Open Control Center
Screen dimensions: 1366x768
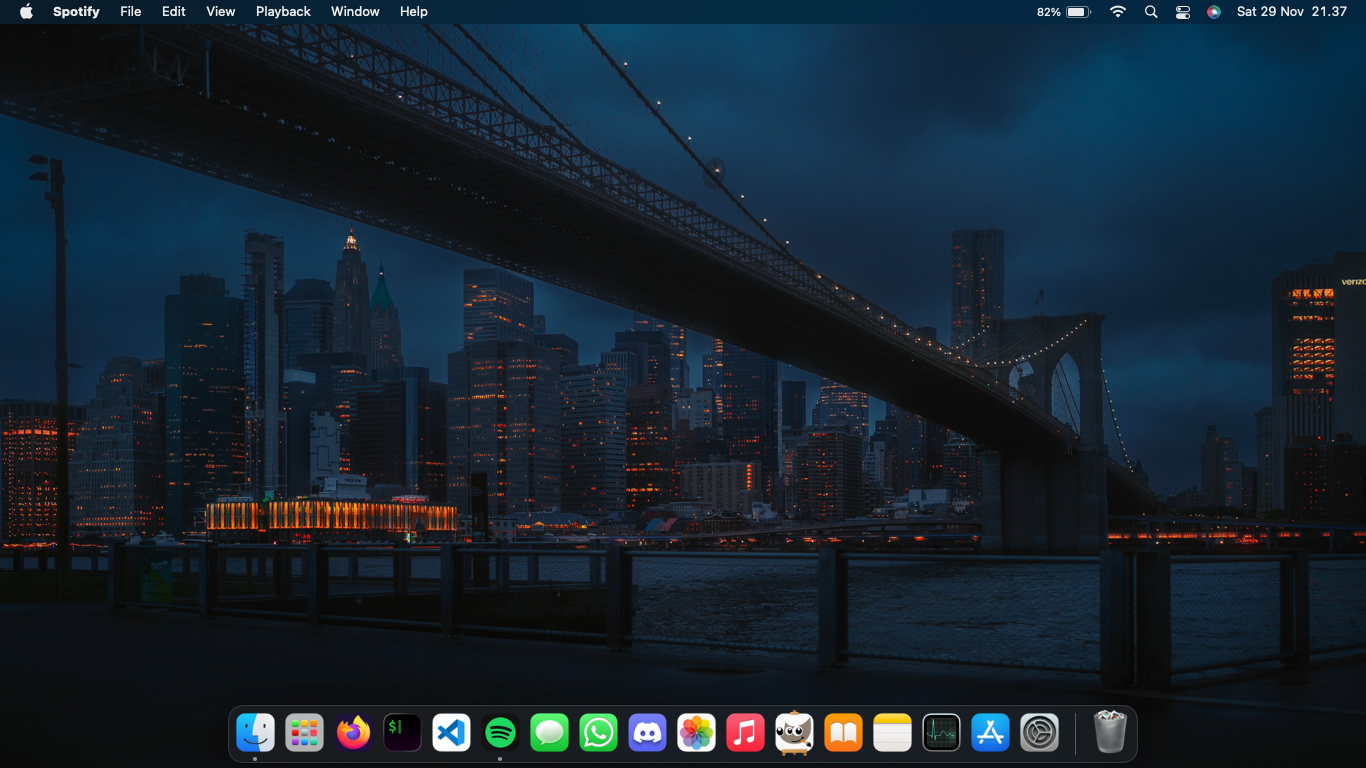tap(1182, 11)
